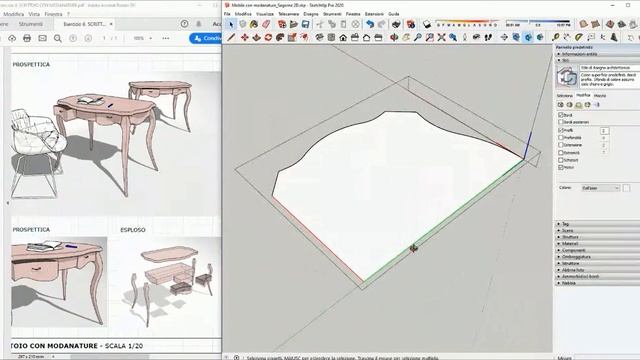
Task: Click the highlighted section display icon
Action: point(528,38)
